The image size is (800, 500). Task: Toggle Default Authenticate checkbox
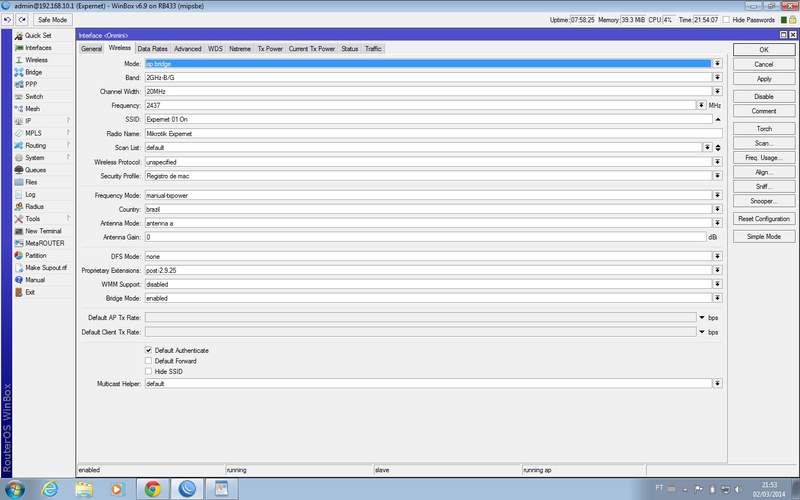click(148, 351)
